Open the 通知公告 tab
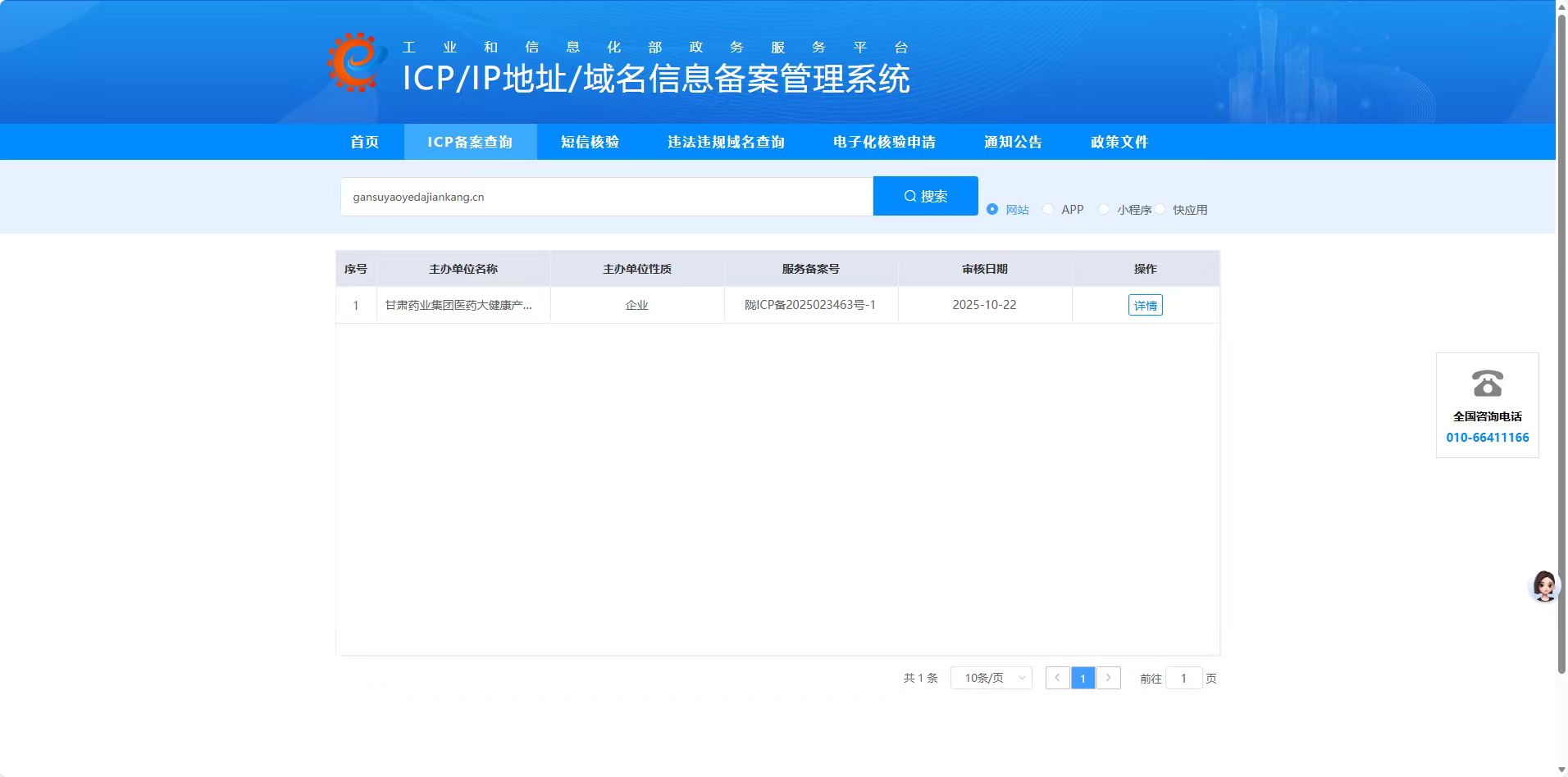Viewport: 1568px width, 777px height. (x=1013, y=142)
